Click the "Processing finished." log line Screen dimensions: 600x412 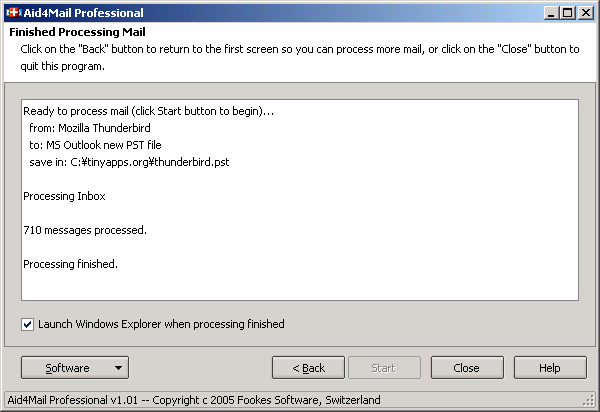[70, 264]
